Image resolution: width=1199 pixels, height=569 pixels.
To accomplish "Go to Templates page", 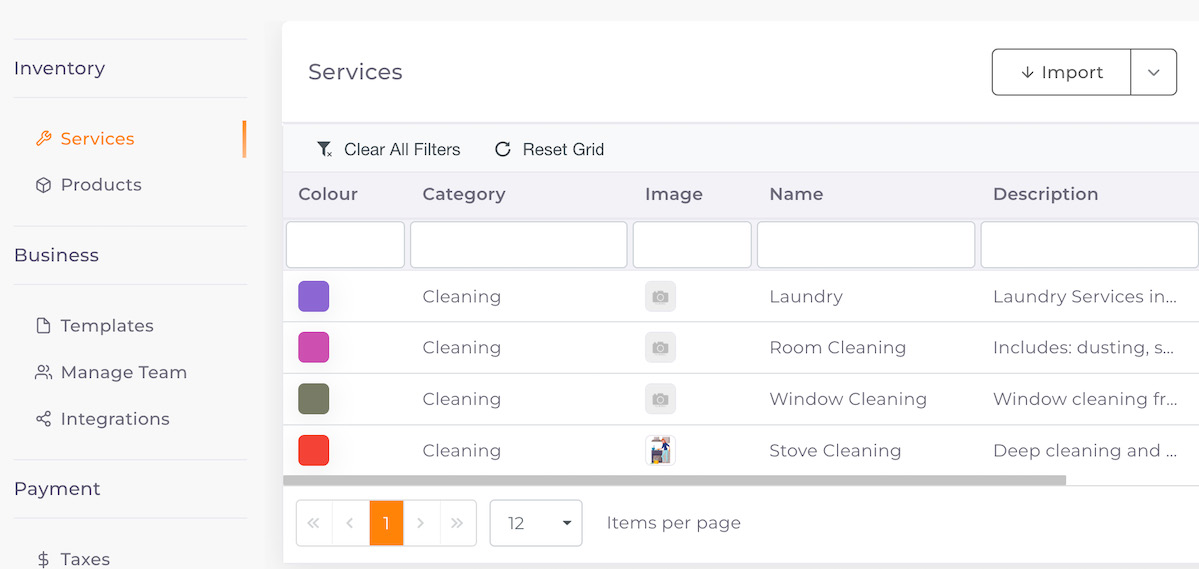I will coord(95,326).
